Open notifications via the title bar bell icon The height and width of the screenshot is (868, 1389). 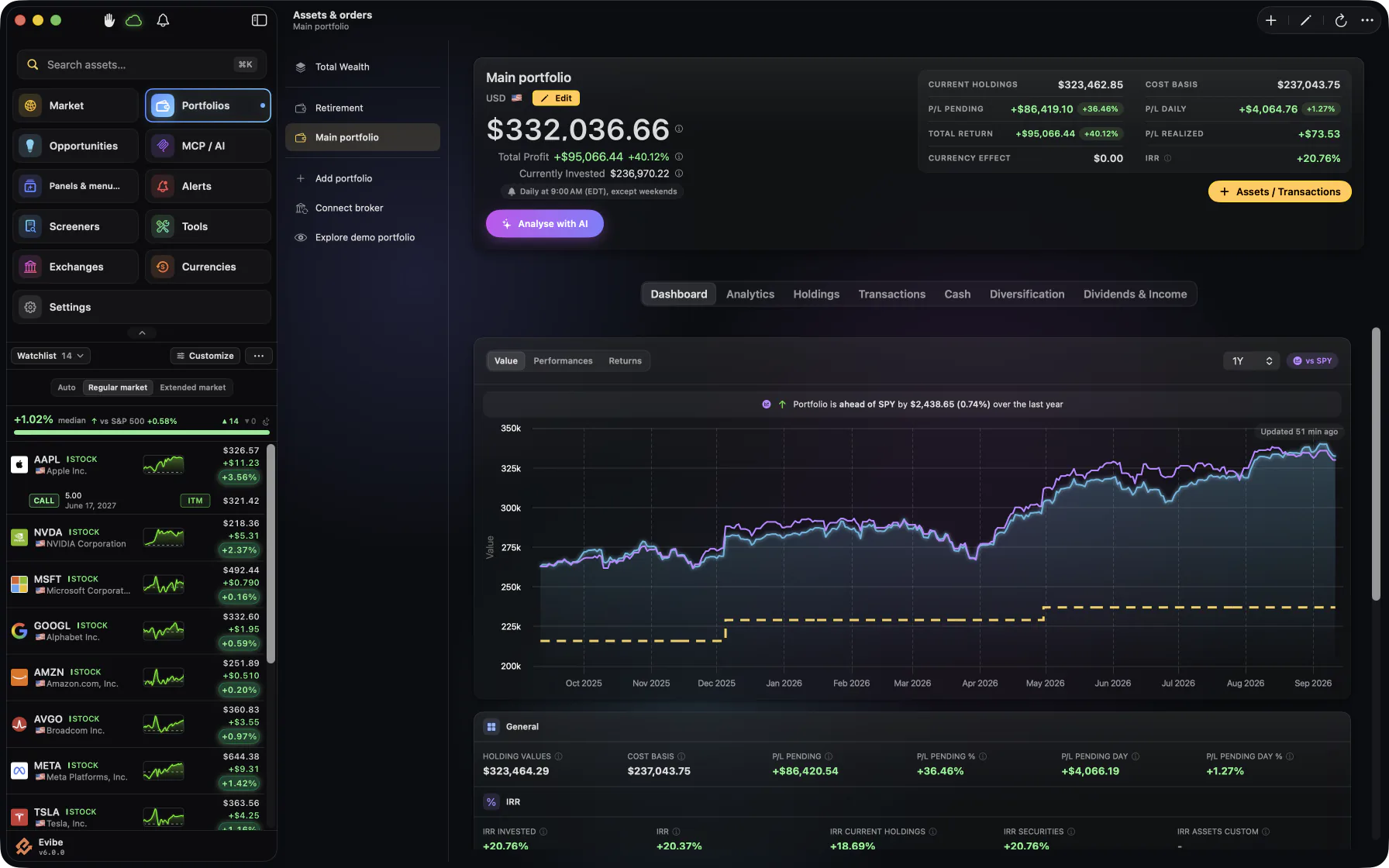point(163,20)
